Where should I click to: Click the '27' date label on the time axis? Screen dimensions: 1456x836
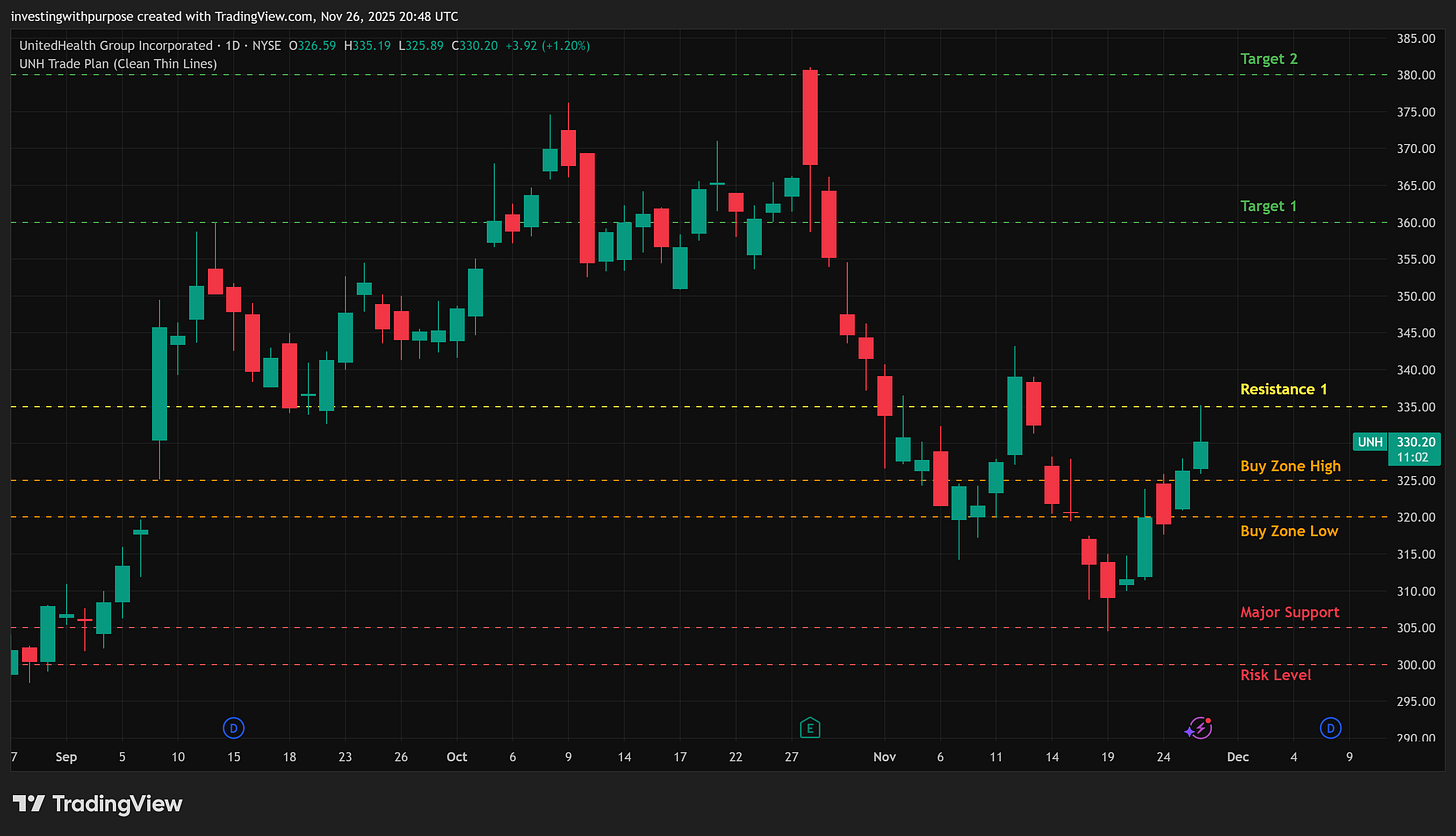[x=791, y=757]
